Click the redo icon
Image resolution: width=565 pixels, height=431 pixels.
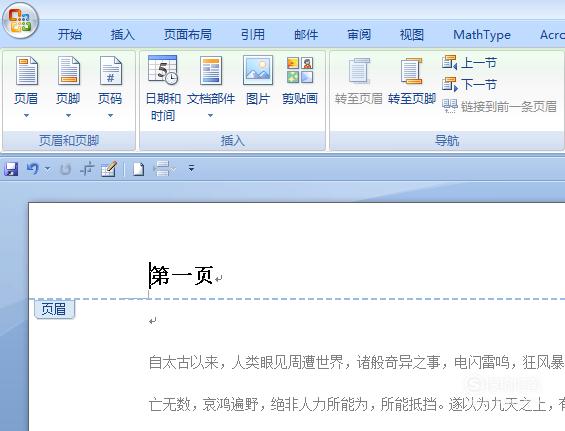(x=65, y=169)
